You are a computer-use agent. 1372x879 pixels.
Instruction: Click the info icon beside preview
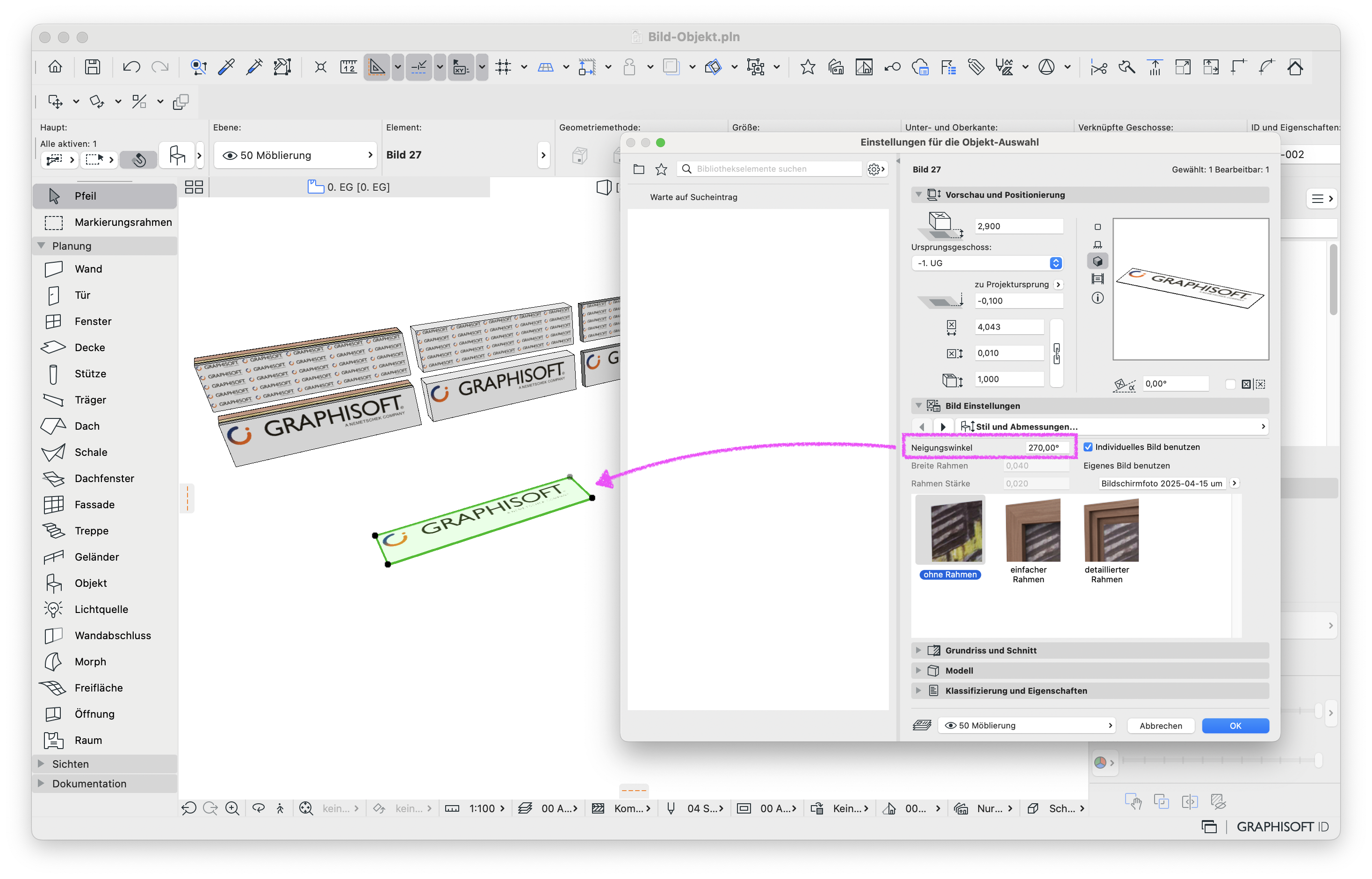1098,298
